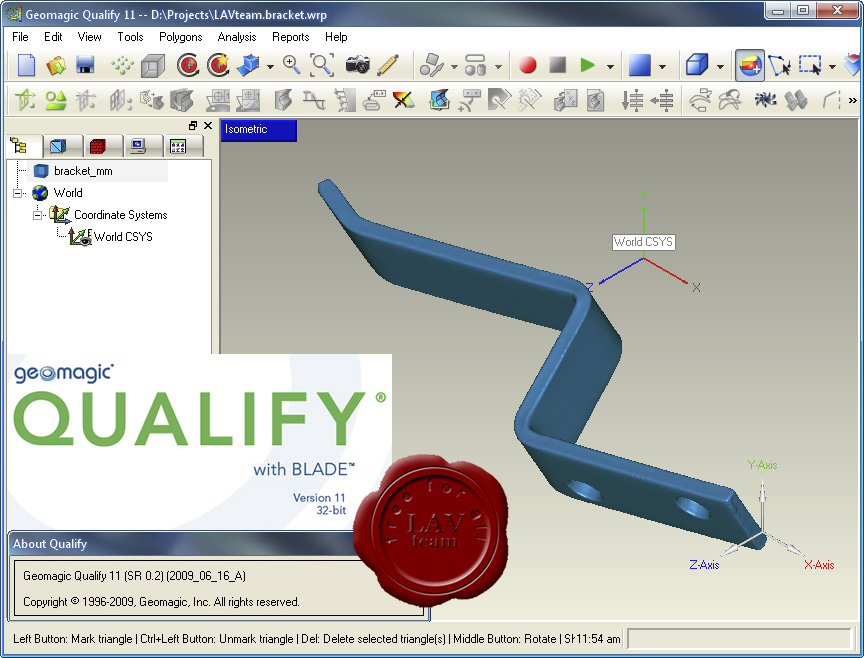The height and width of the screenshot is (658, 864).
Task: Click the align-left distribute icon
Action: click(x=662, y=100)
